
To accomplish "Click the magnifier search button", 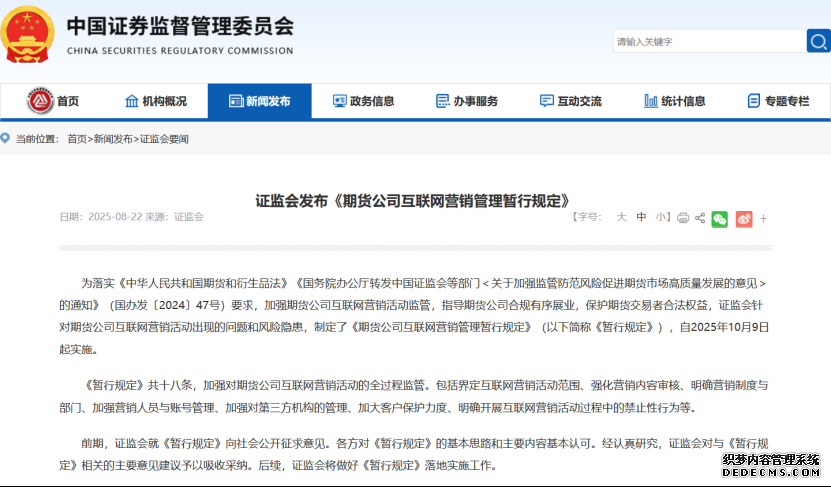I will pyautogui.click(x=818, y=41).
